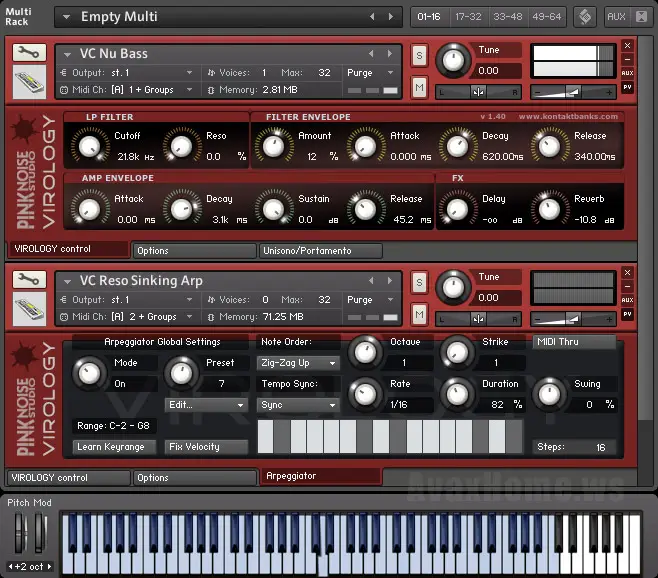Solo the VC Nu Bass instrument

419,55
